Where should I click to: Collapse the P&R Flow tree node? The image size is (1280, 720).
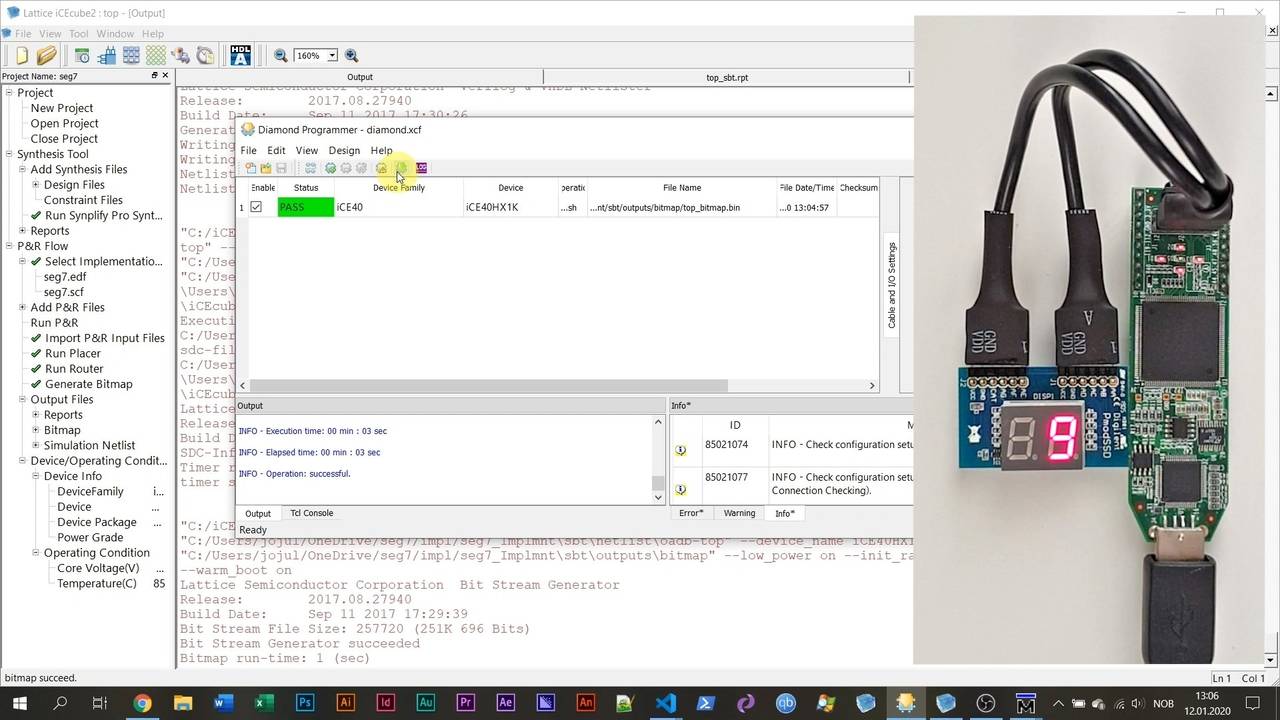click(x=8, y=246)
